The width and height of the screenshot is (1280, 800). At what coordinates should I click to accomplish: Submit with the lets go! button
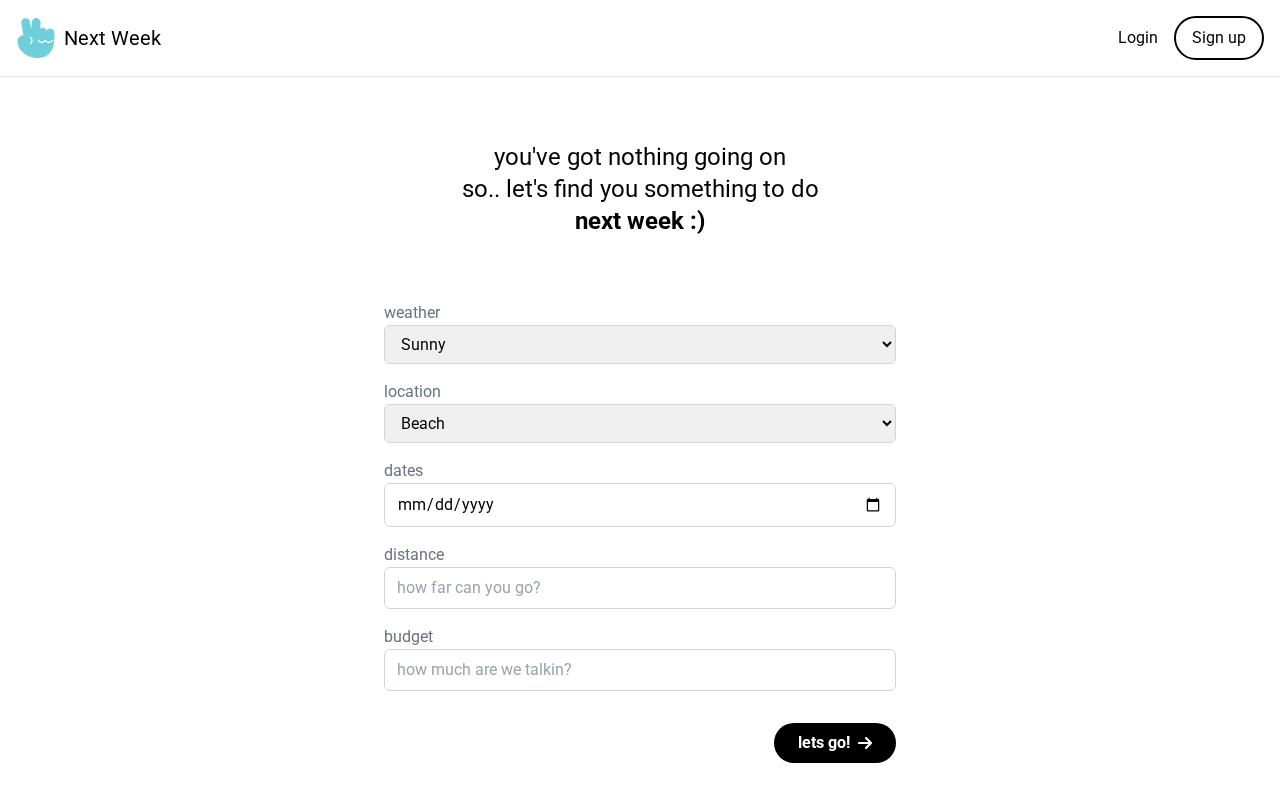(x=823, y=743)
